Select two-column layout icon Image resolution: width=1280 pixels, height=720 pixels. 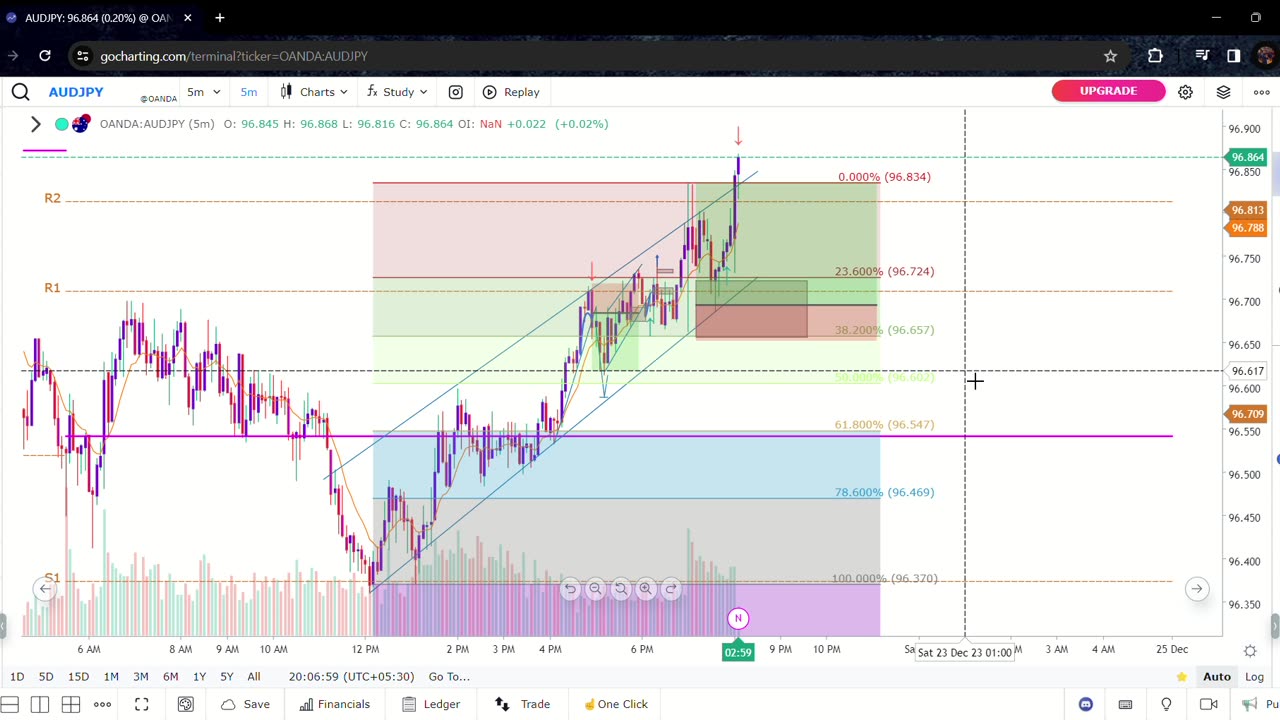click(40, 704)
